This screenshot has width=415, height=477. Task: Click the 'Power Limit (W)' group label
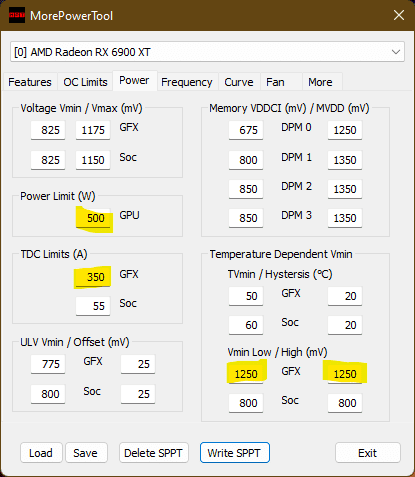(58, 196)
